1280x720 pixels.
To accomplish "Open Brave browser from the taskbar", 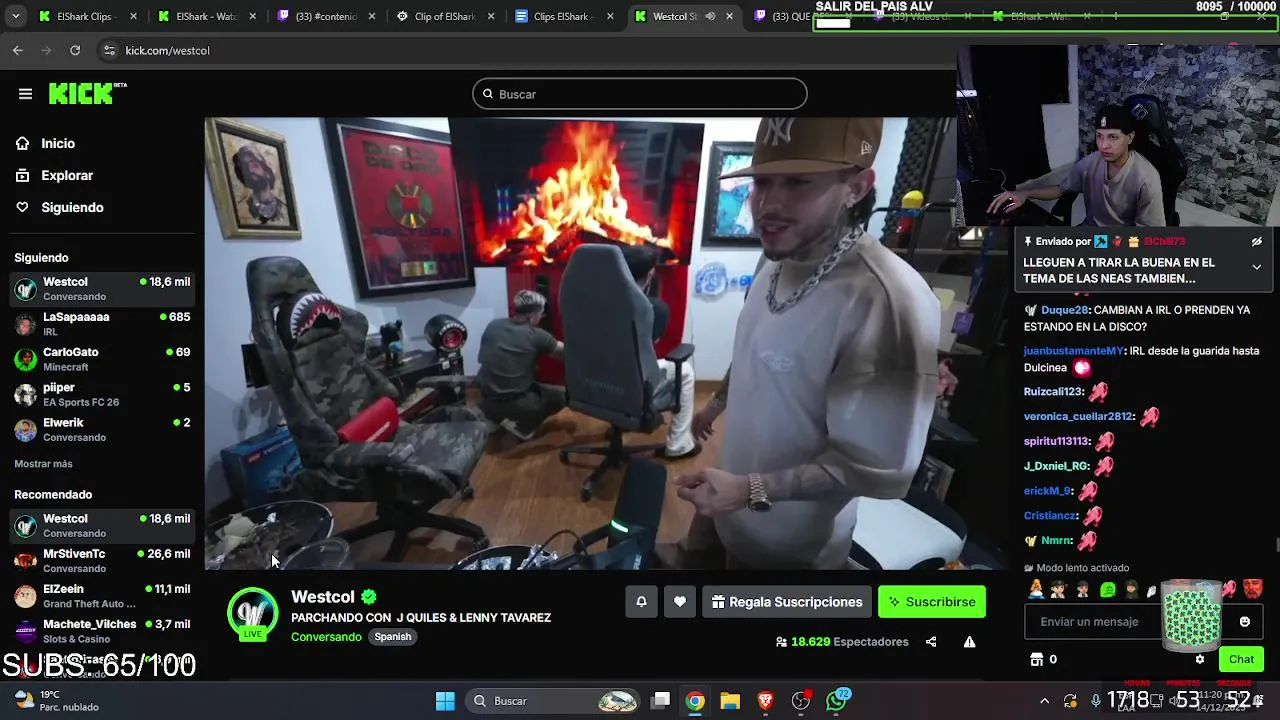I will point(765,701).
